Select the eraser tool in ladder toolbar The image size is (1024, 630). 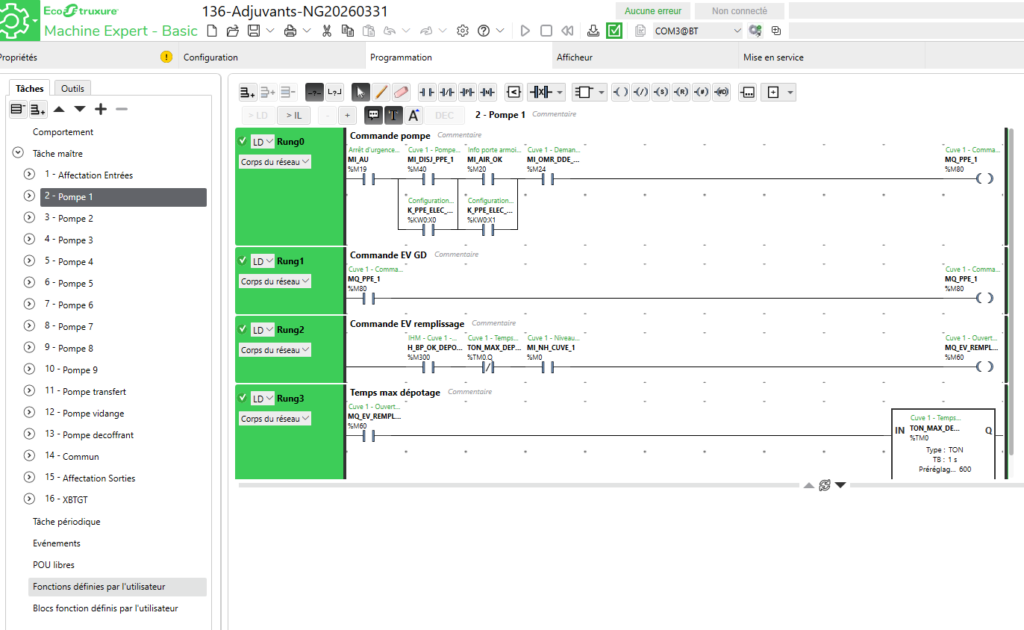[x=401, y=92]
